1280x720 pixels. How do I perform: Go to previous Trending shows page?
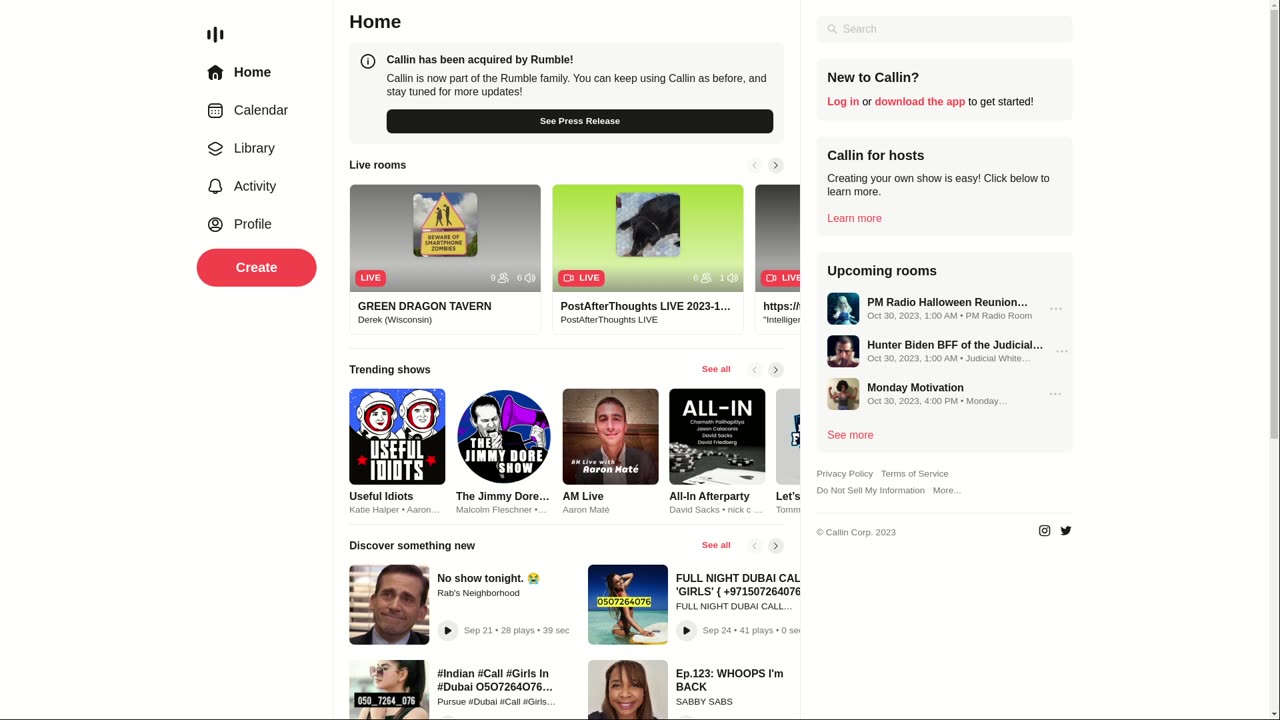coord(755,370)
